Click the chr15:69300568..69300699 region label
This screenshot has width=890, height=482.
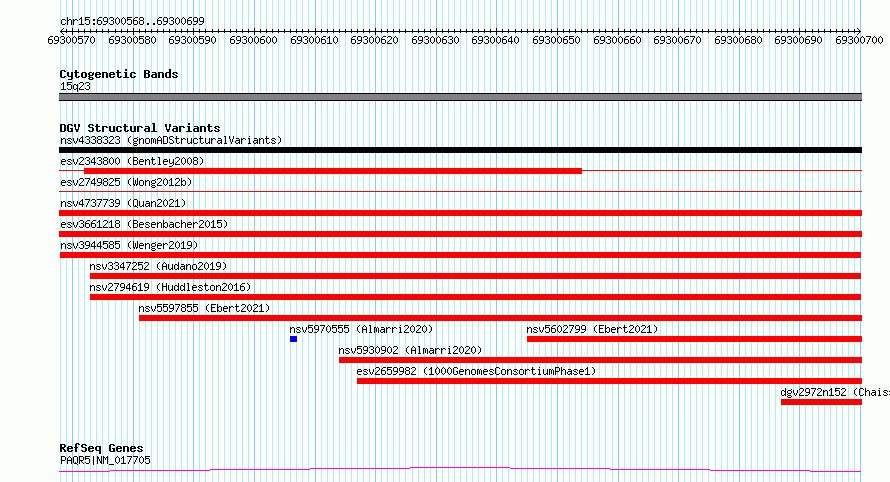tap(132, 21)
